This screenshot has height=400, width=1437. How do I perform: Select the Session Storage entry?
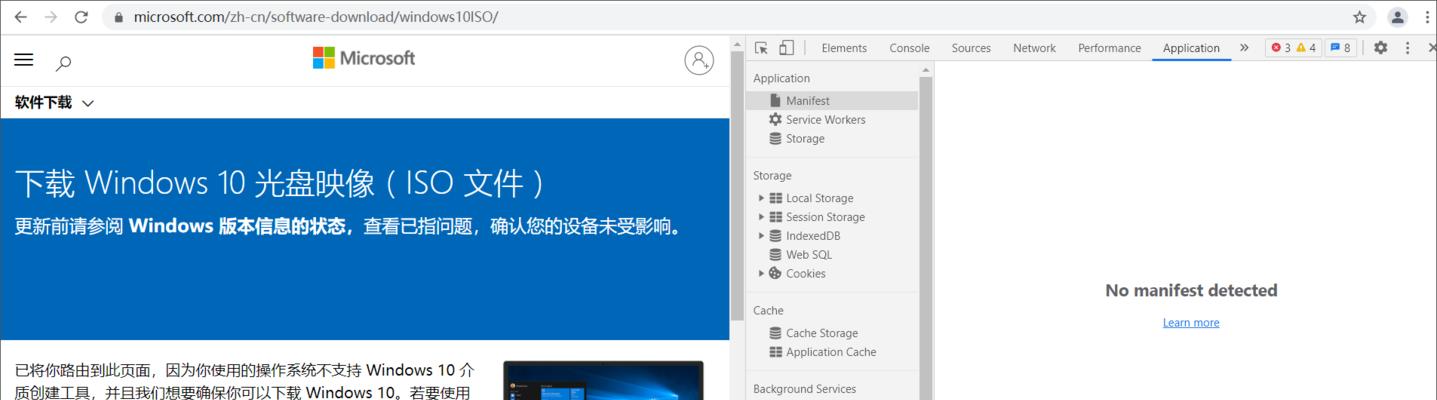(x=825, y=217)
